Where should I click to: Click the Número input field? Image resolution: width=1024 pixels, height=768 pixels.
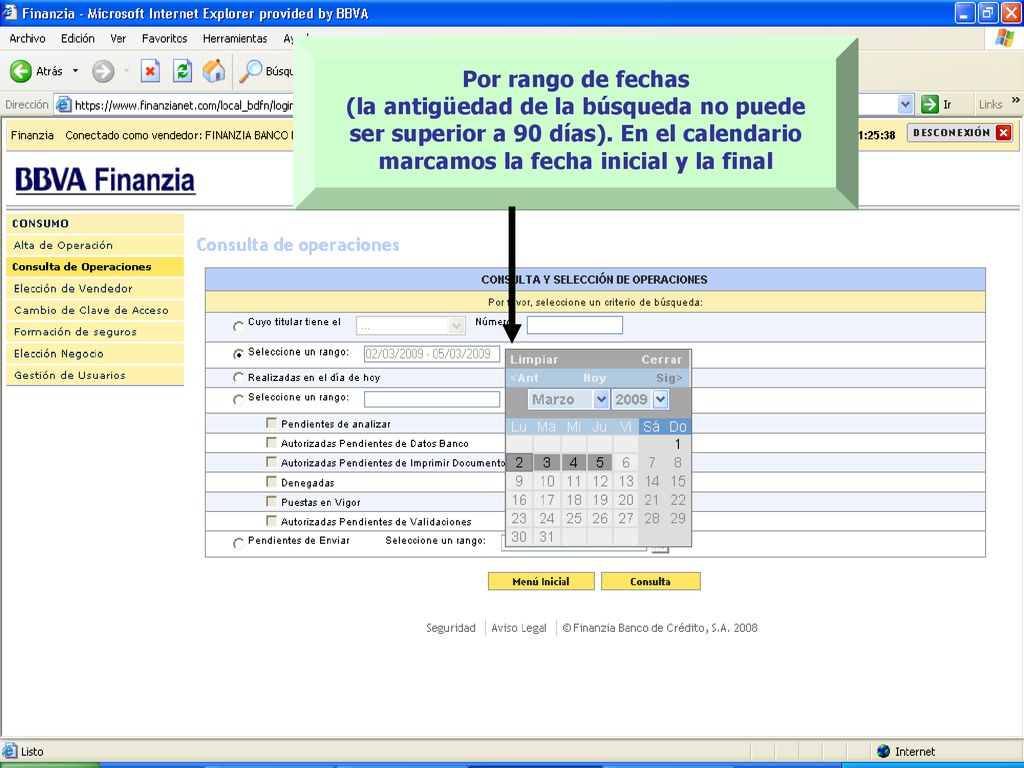tap(575, 325)
